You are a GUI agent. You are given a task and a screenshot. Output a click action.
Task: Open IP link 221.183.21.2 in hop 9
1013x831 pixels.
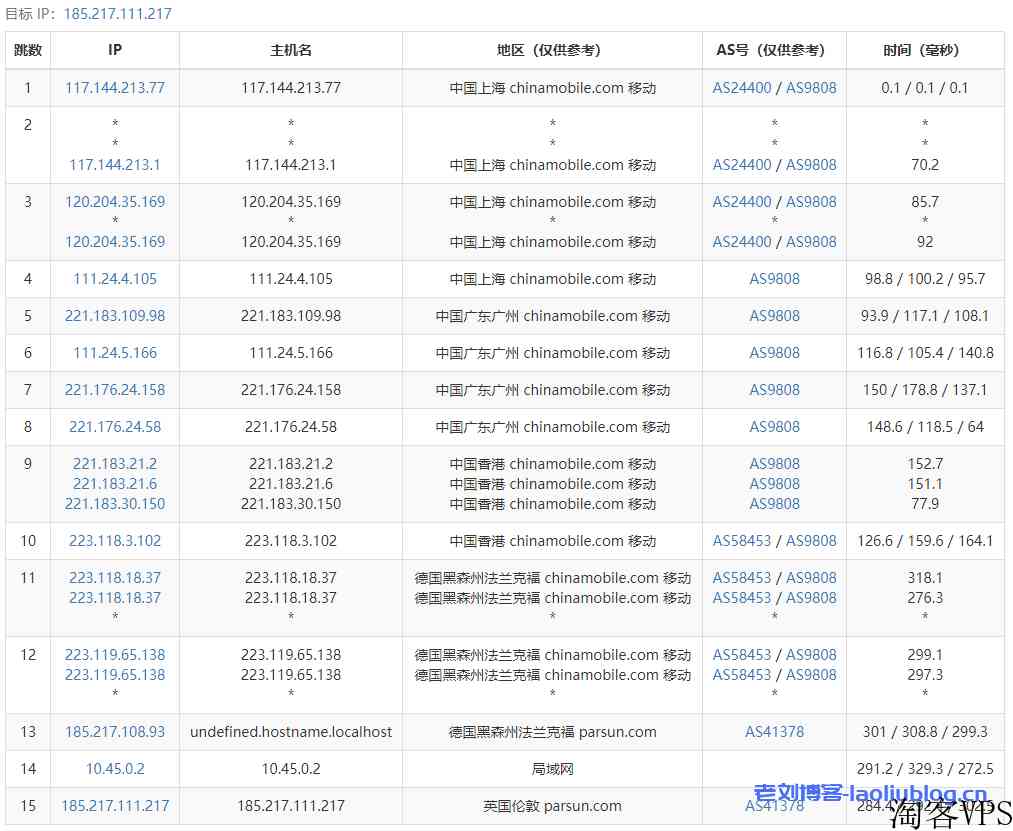[x=115, y=464]
